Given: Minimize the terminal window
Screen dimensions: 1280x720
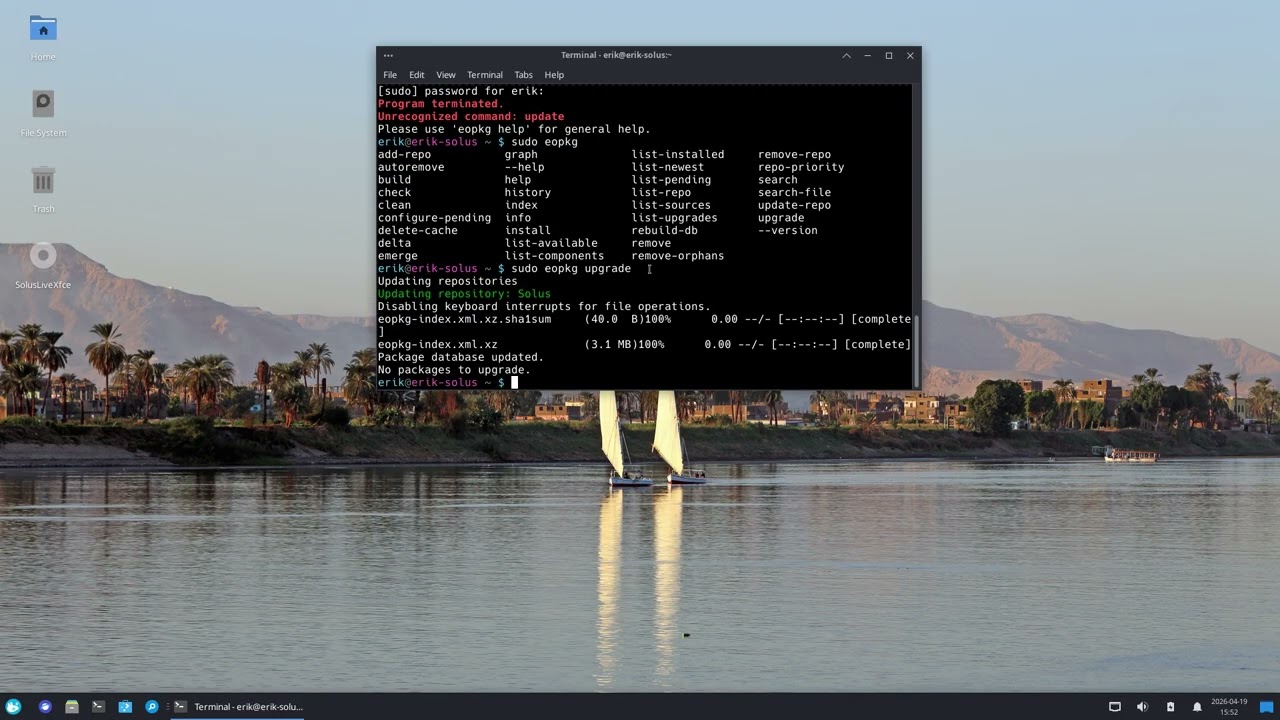Looking at the screenshot, I should [x=867, y=55].
